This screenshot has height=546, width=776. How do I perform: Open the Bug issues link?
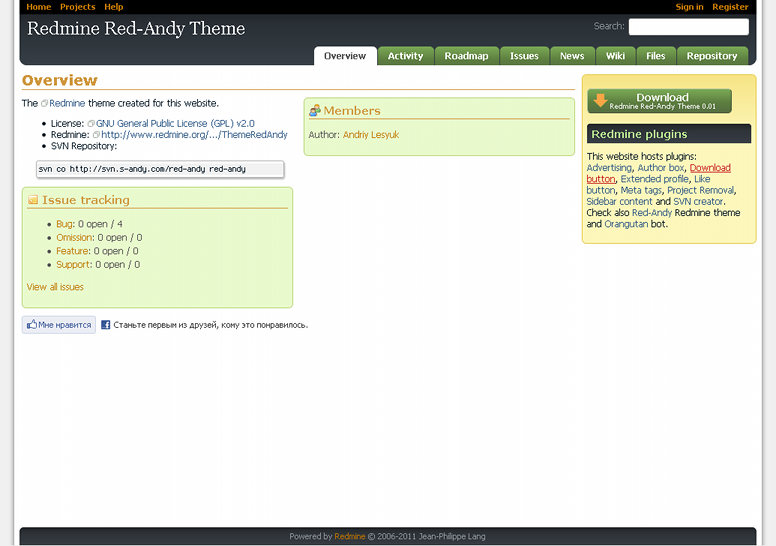coord(64,224)
